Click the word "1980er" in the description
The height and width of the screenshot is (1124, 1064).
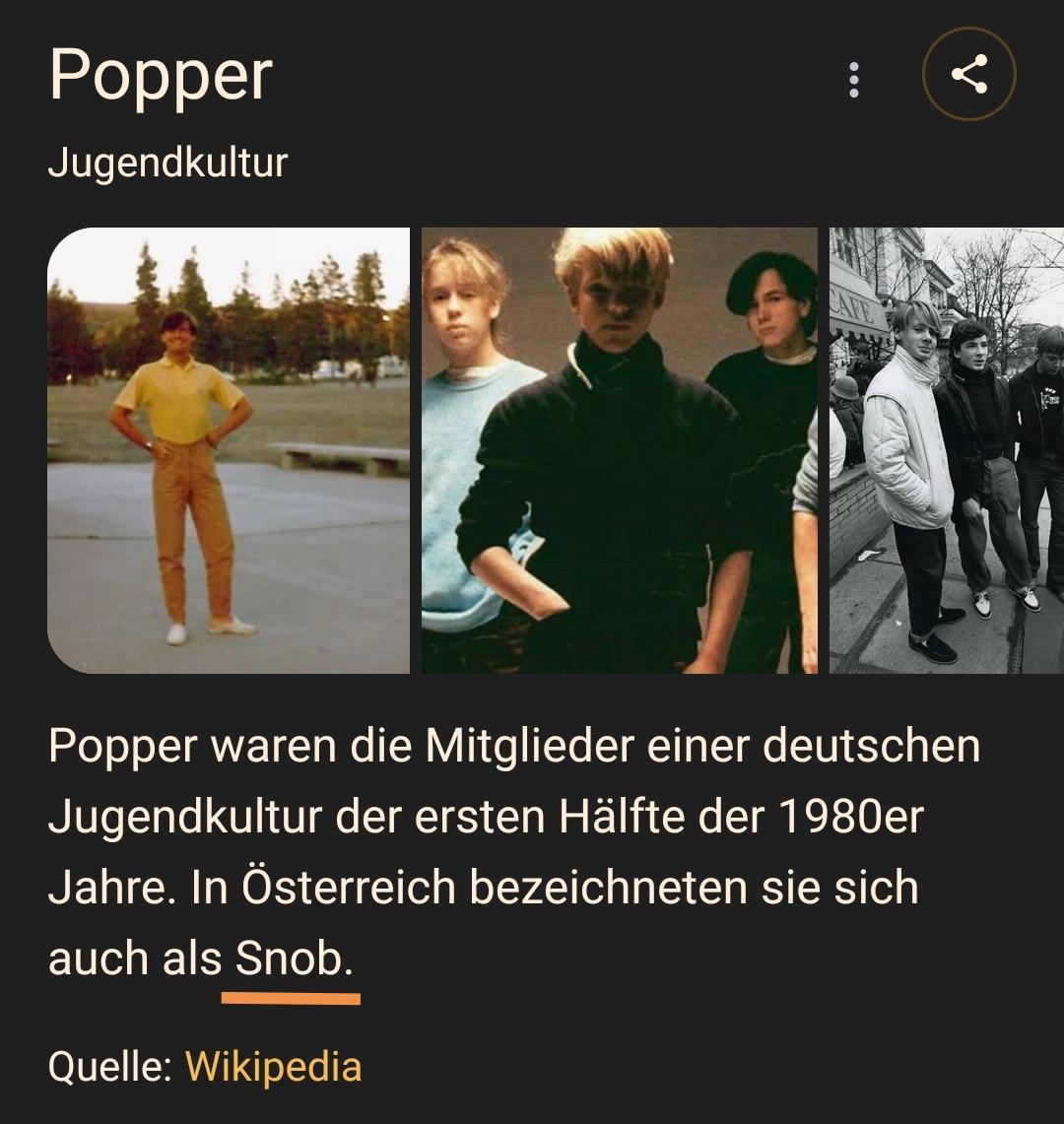[850, 817]
